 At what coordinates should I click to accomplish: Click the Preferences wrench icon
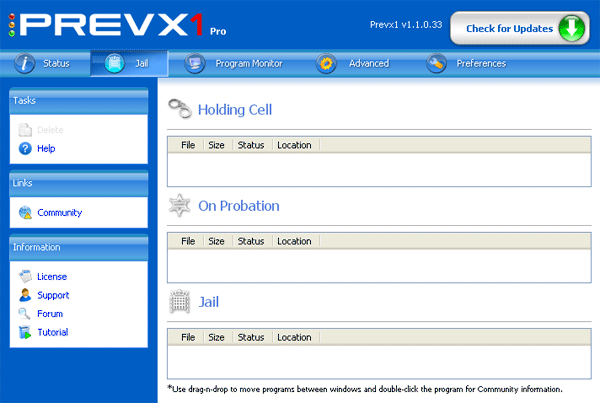[436, 63]
